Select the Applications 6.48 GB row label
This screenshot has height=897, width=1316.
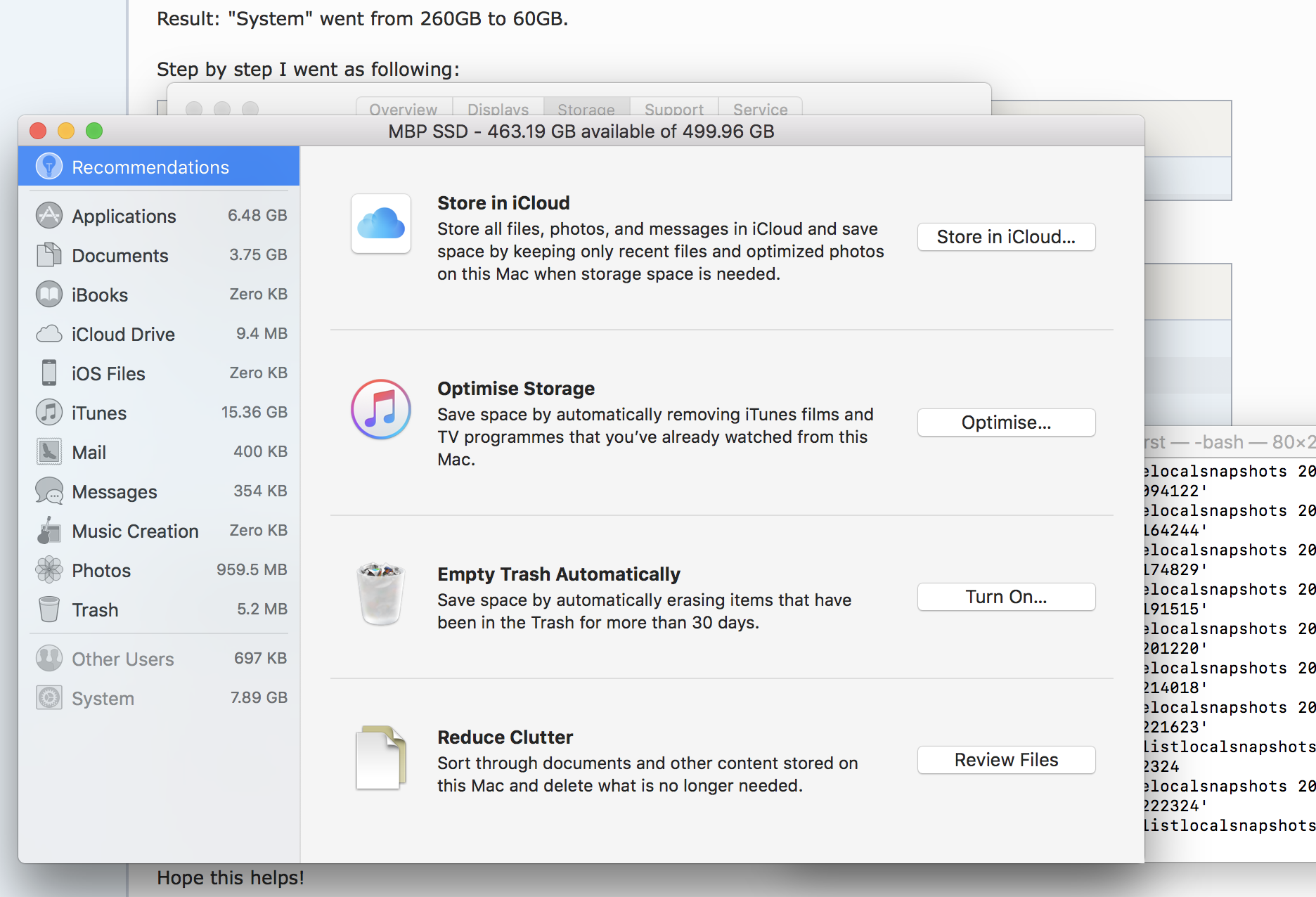[x=124, y=216]
